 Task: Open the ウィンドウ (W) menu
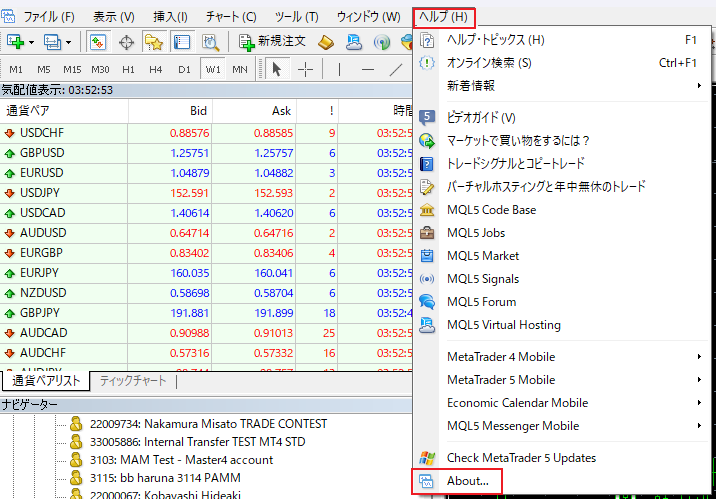click(x=369, y=17)
